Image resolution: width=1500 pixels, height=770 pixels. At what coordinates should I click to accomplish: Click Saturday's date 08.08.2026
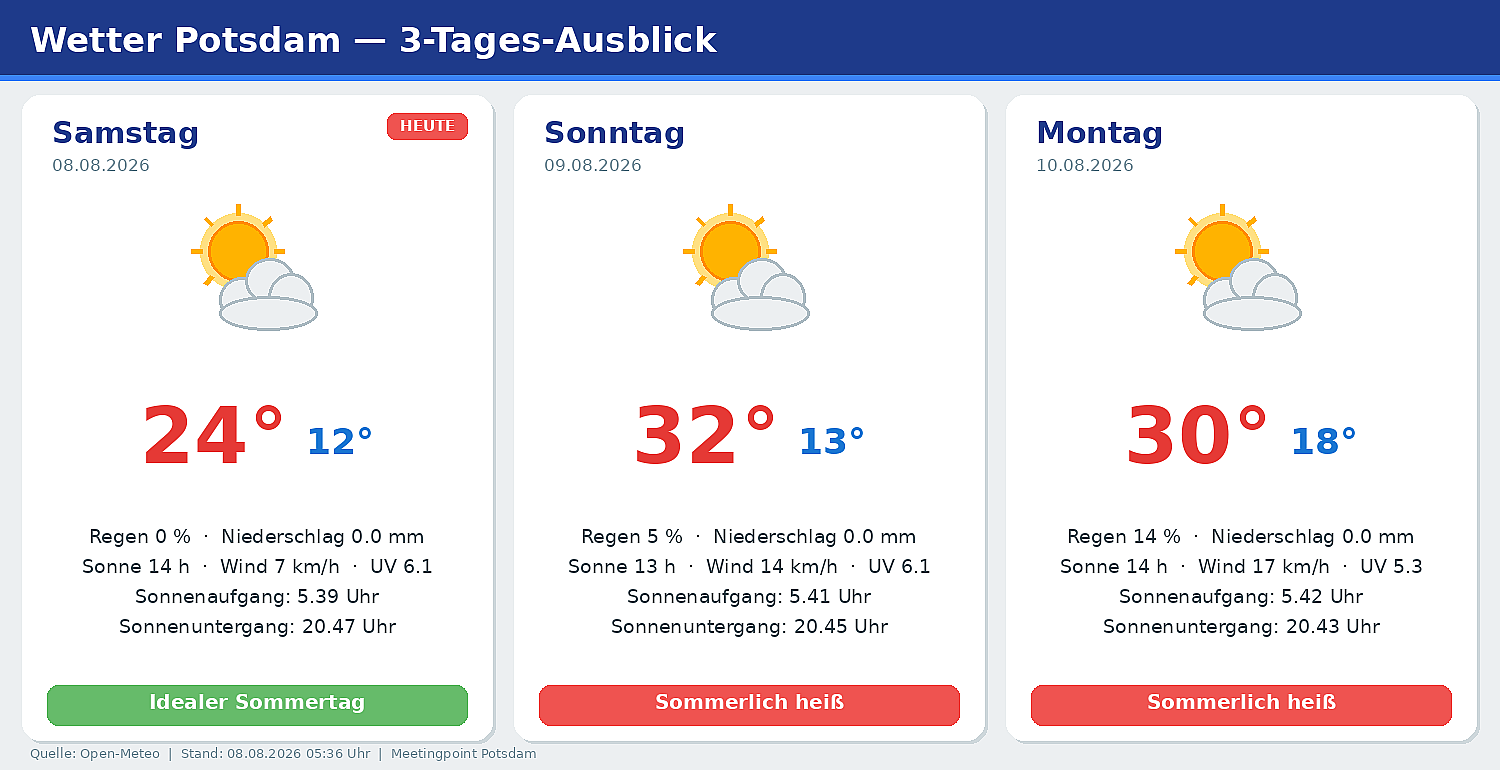pos(101,166)
